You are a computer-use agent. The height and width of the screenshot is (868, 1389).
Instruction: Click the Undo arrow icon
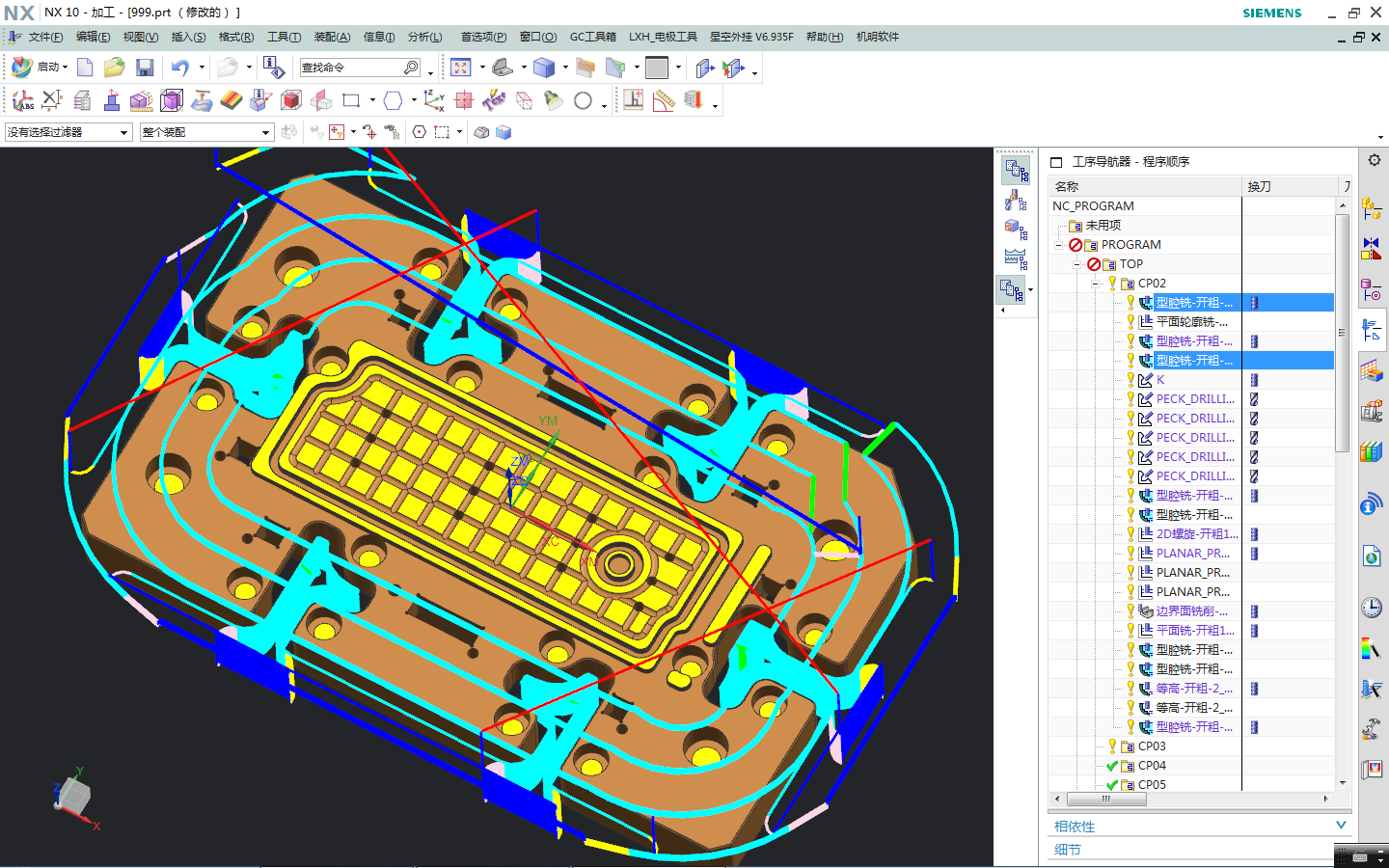click(180, 68)
